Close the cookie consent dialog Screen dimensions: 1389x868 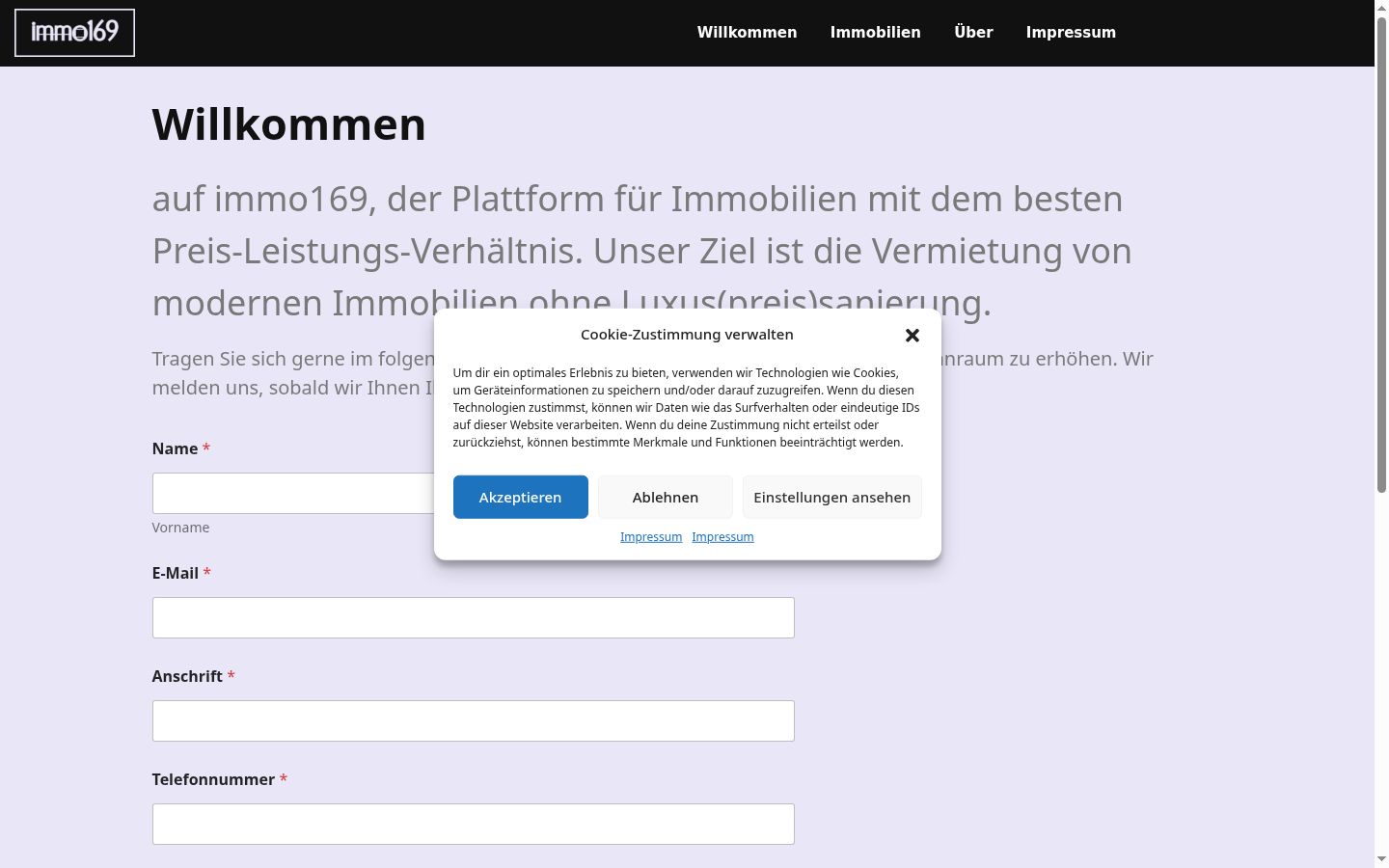point(912,336)
